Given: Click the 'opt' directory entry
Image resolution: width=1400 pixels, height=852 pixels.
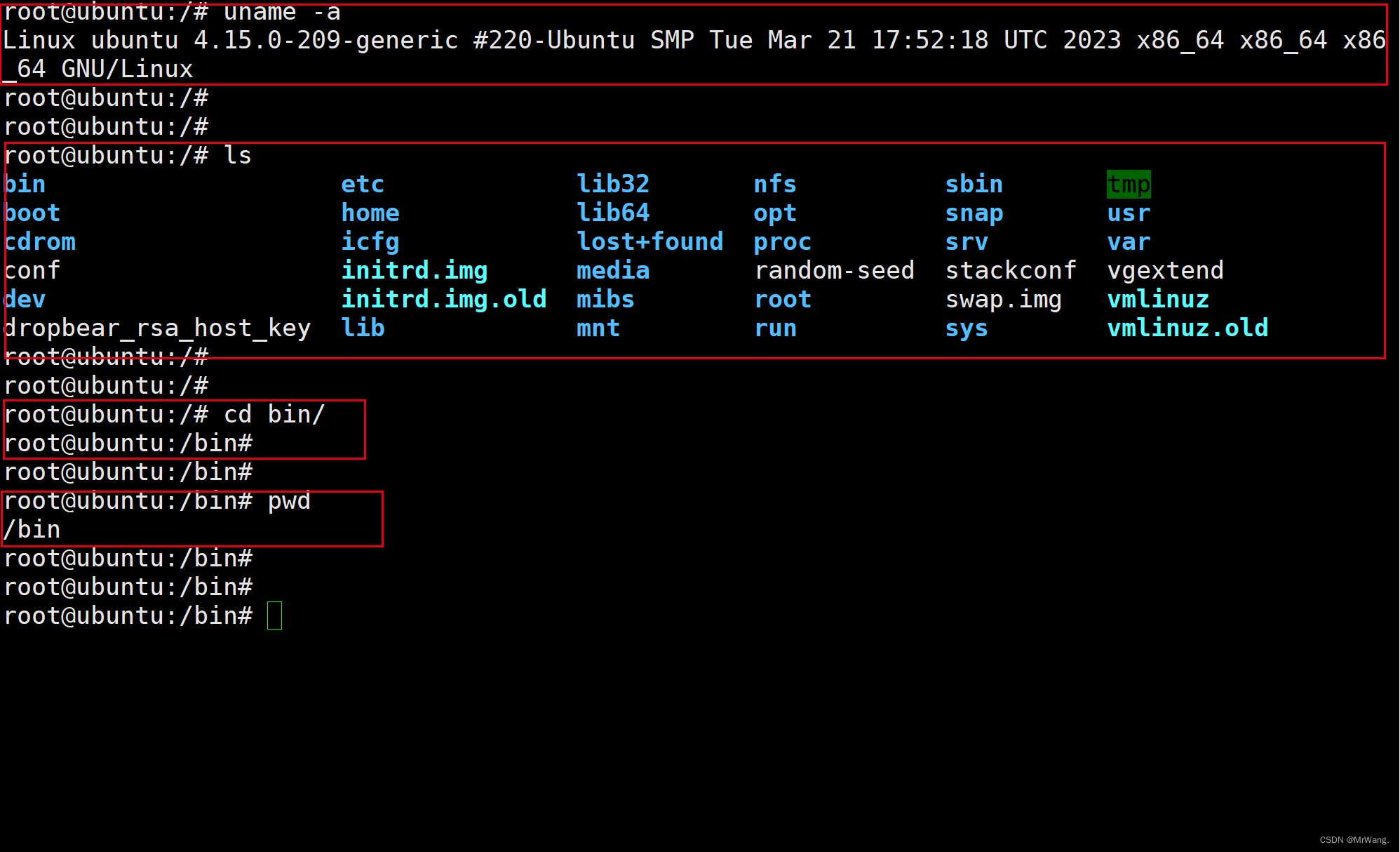Looking at the screenshot, I should [775, 213].
